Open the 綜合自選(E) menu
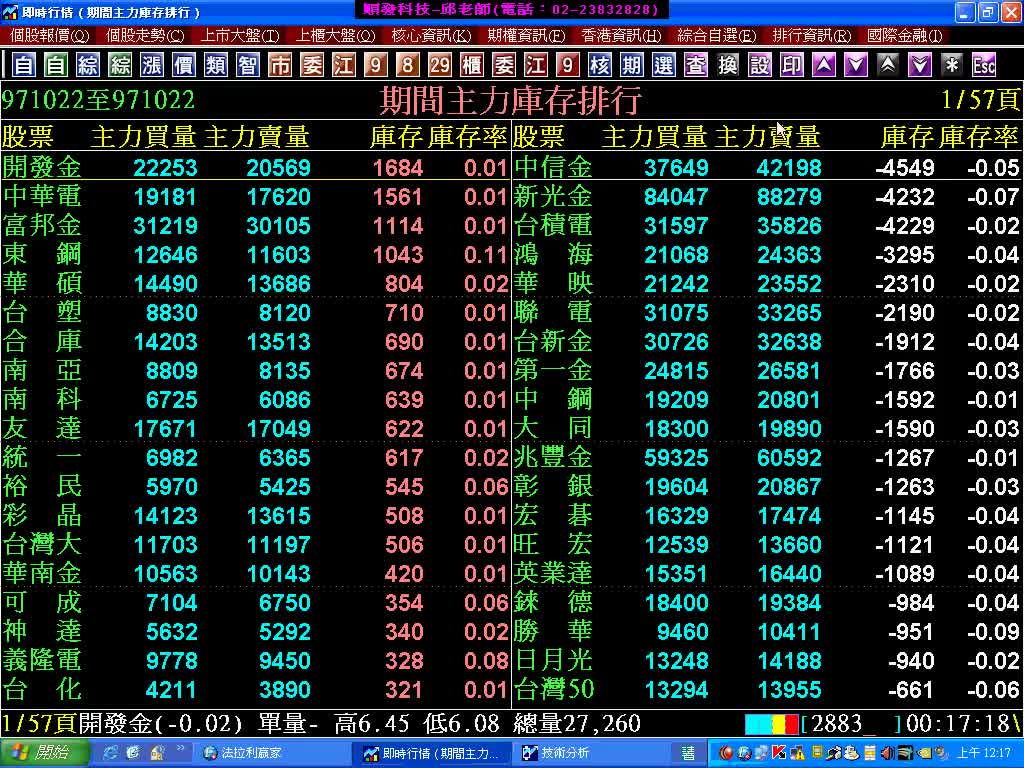This screenshot has height=768, width=1024. [x=716, y=35]
